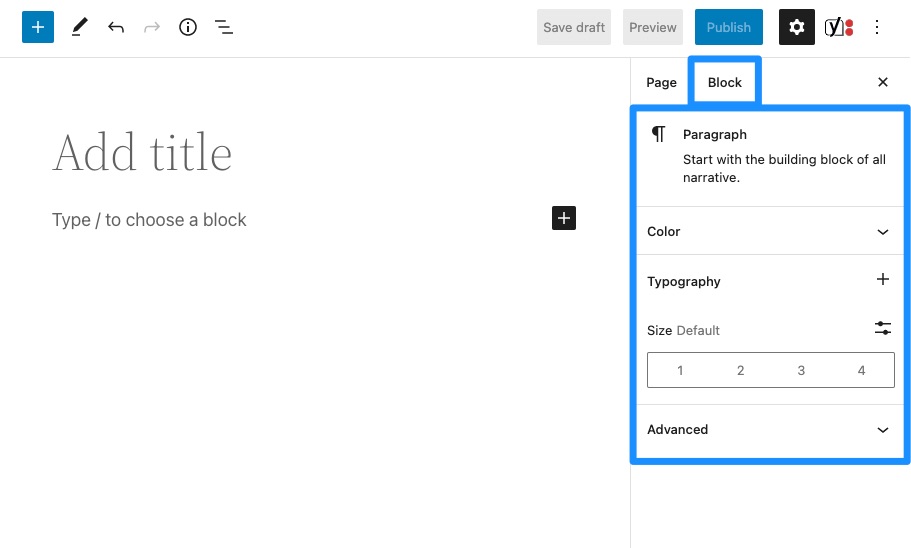The width and height of the screenshot is (911, 548).
Task: Click the Publish button
Action: 728,28
